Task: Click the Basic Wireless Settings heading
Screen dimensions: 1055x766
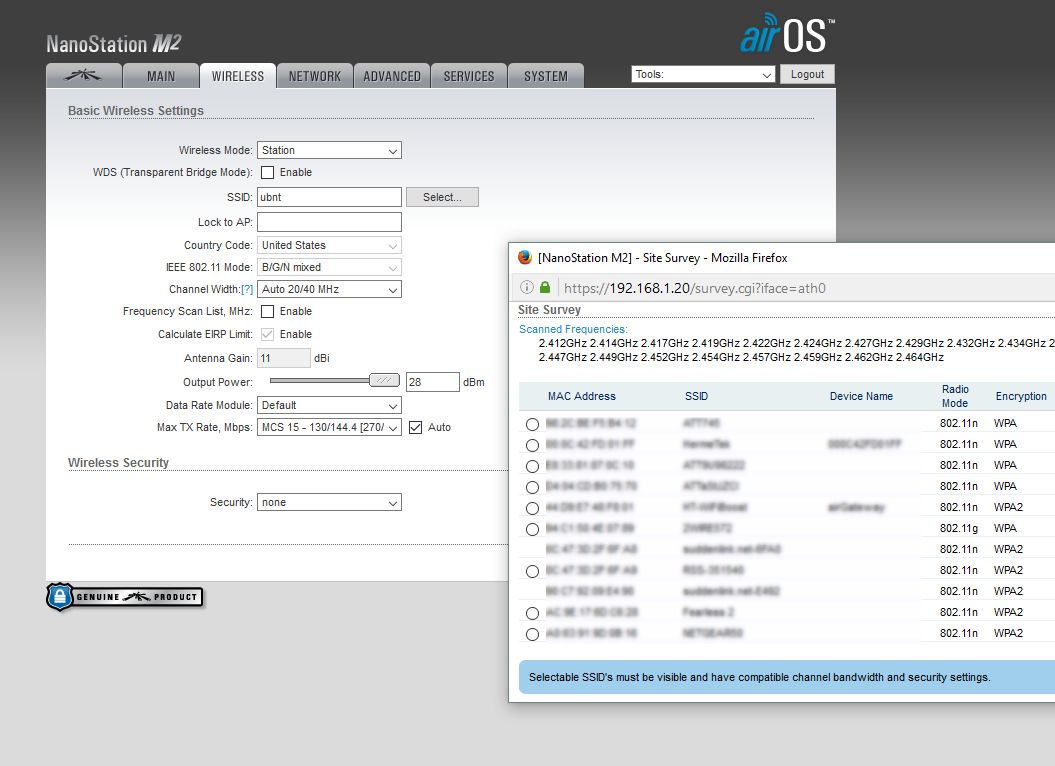Action: 136,110
